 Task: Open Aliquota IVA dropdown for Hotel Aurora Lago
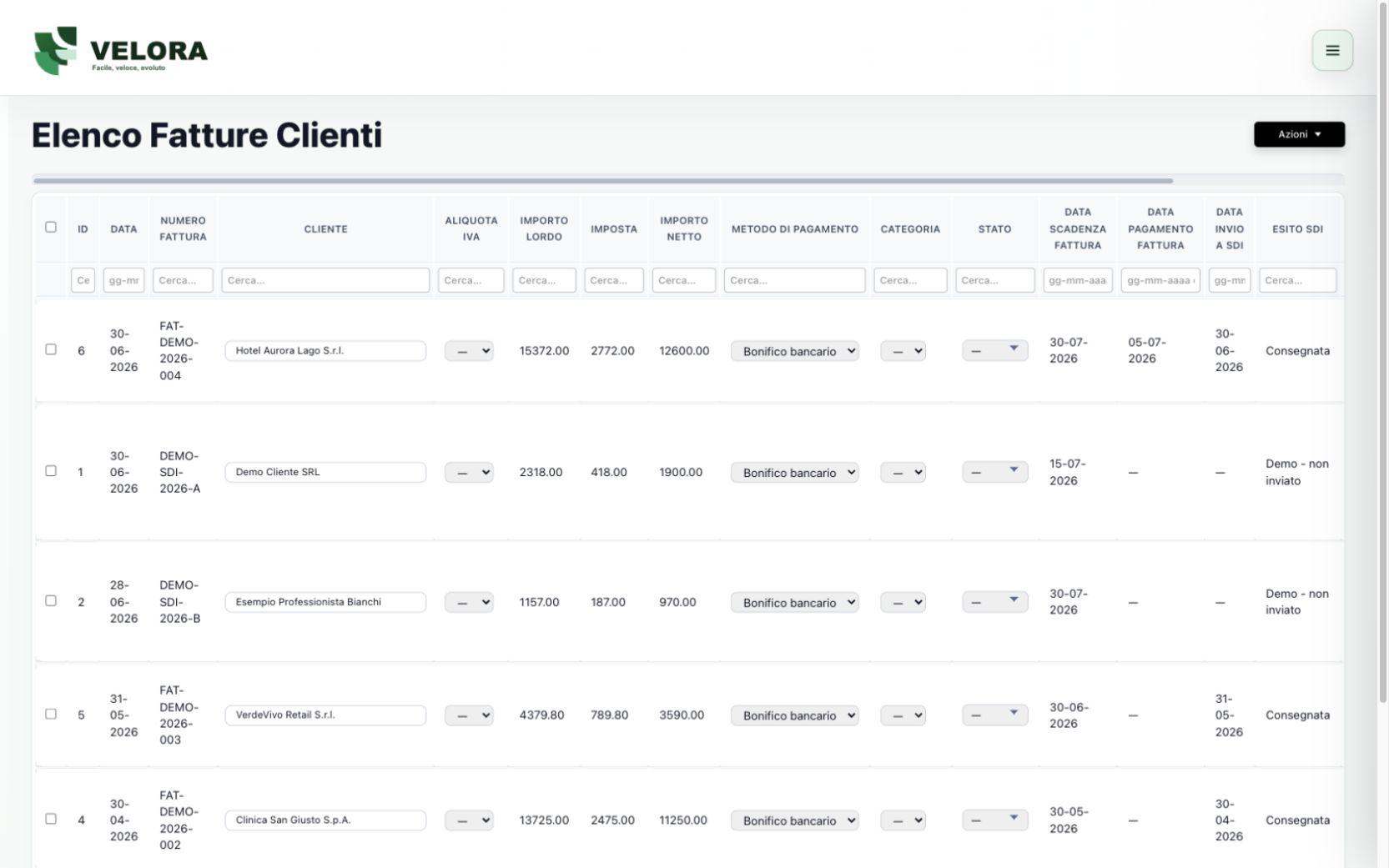469,351
